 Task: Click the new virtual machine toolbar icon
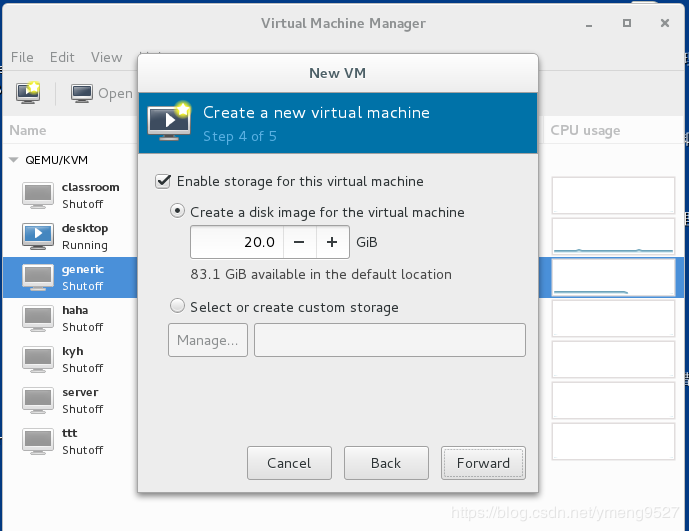pyautogui.click(x=27, y=93)
